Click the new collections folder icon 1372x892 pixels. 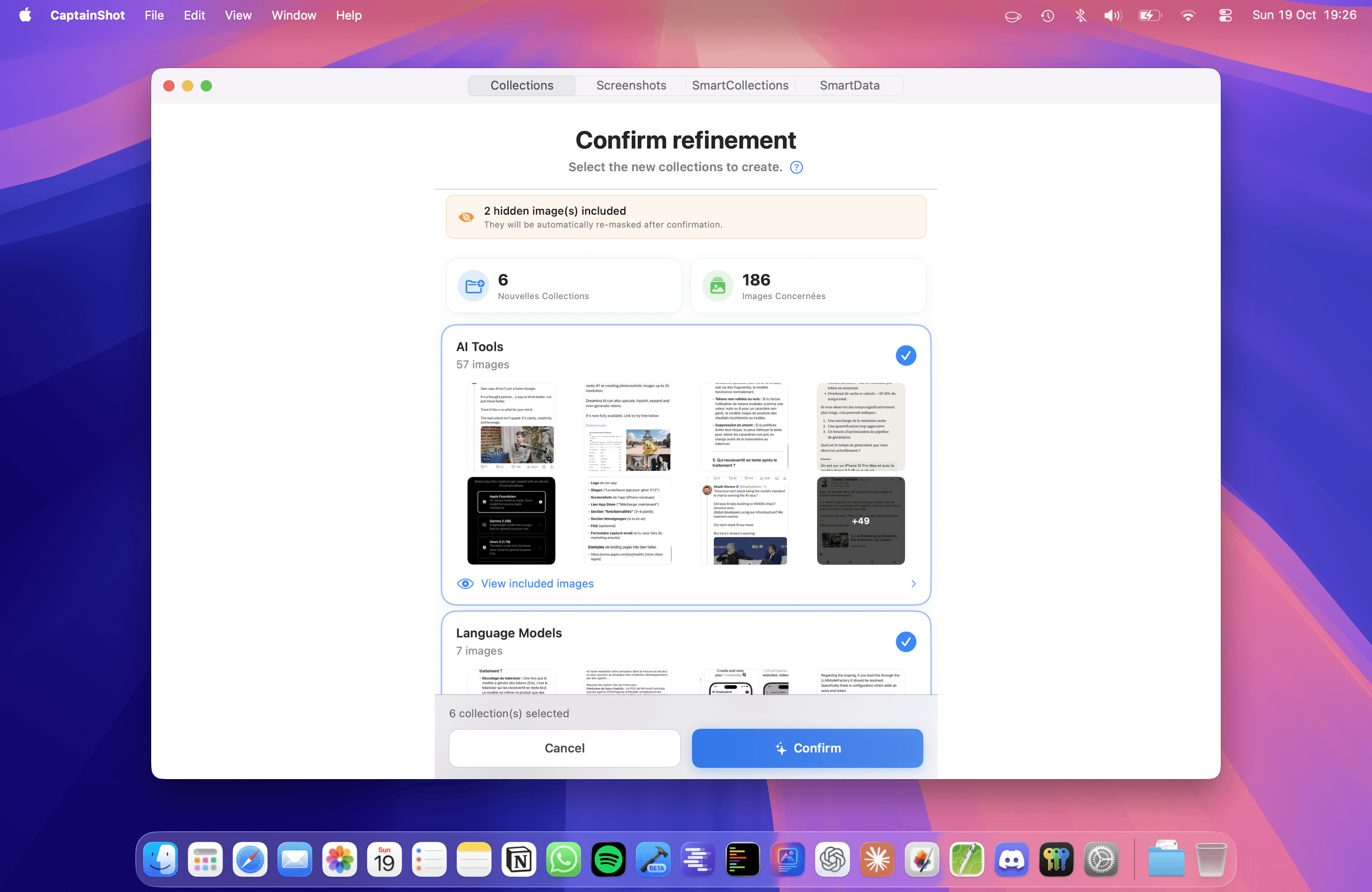click(x=474, y=286)
